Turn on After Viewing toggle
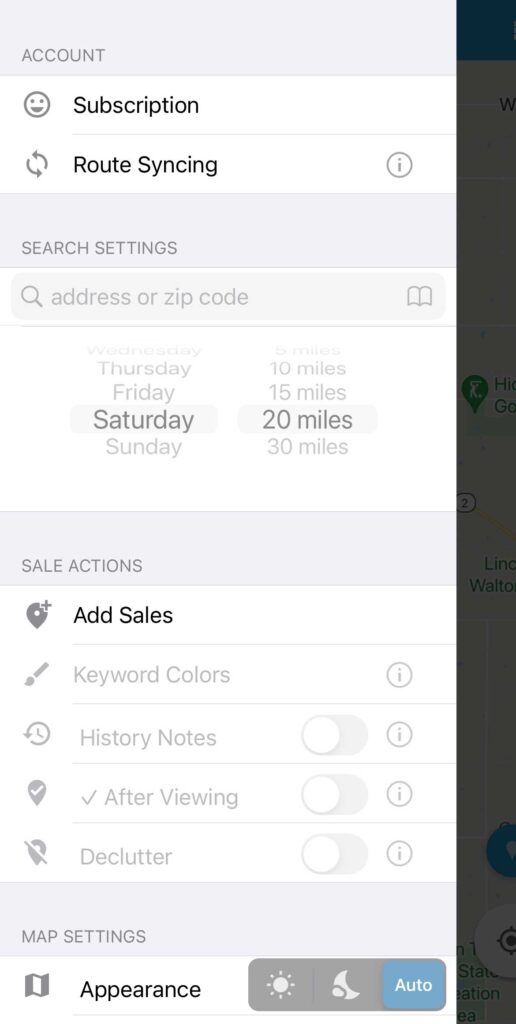Viewport: 516px width, 1024px height. (x=334, y=794)
